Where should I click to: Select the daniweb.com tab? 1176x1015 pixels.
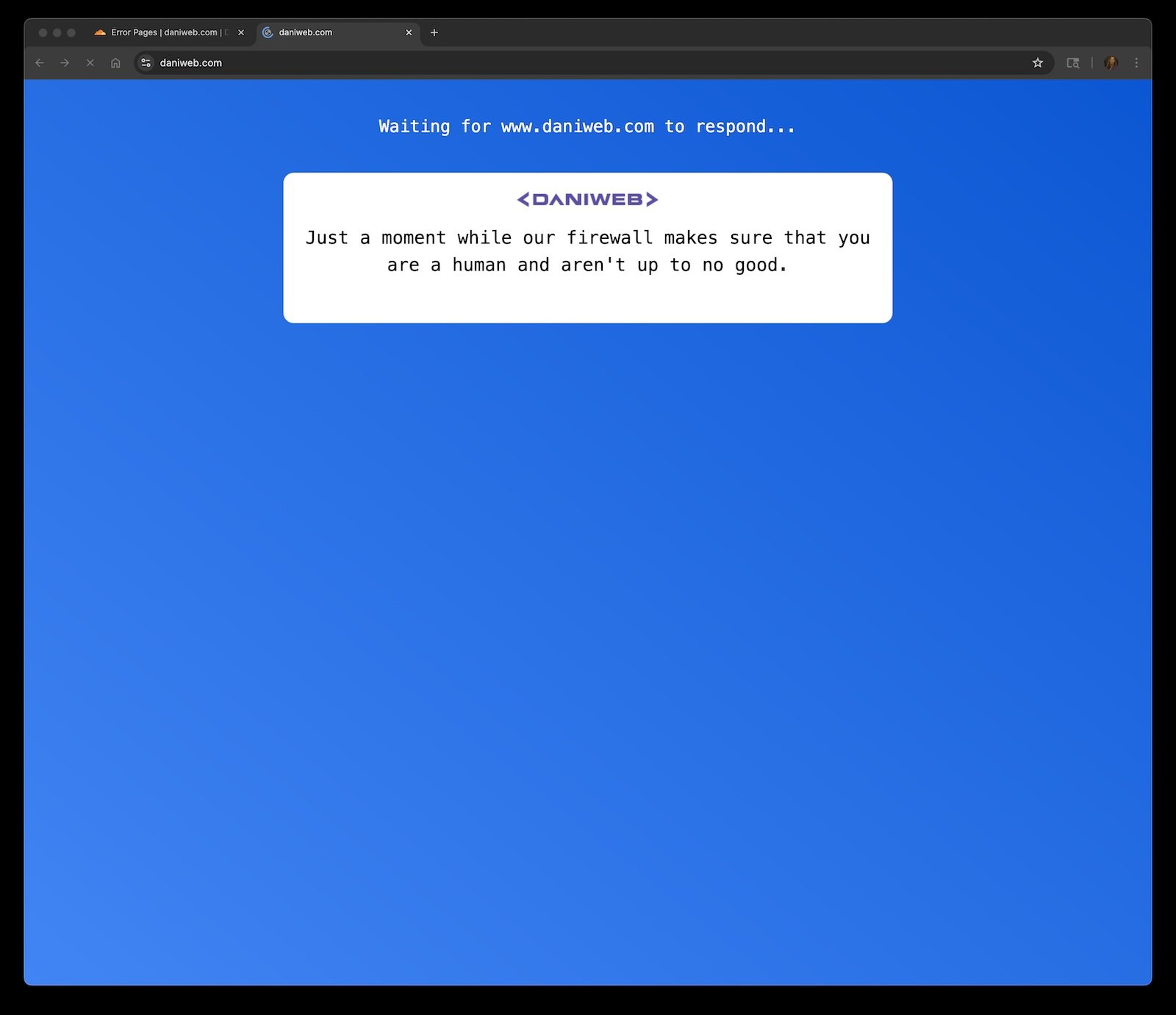338,32
